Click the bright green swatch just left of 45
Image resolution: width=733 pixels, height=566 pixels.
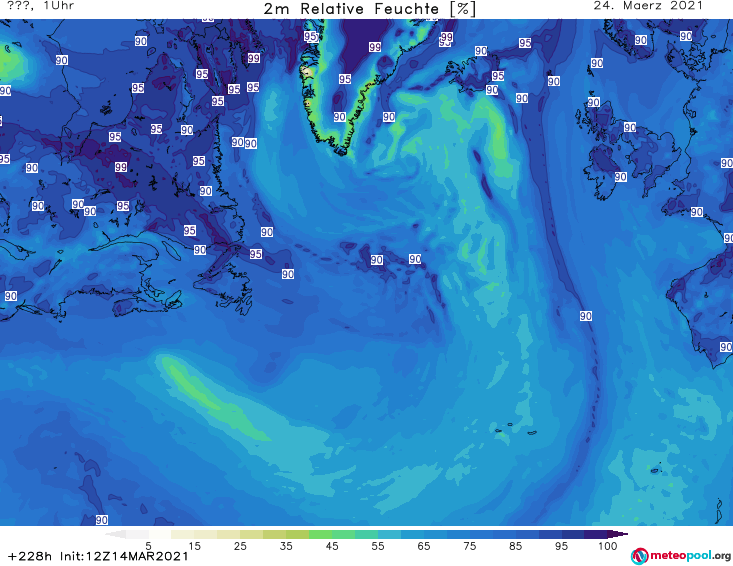pos(320,534)
